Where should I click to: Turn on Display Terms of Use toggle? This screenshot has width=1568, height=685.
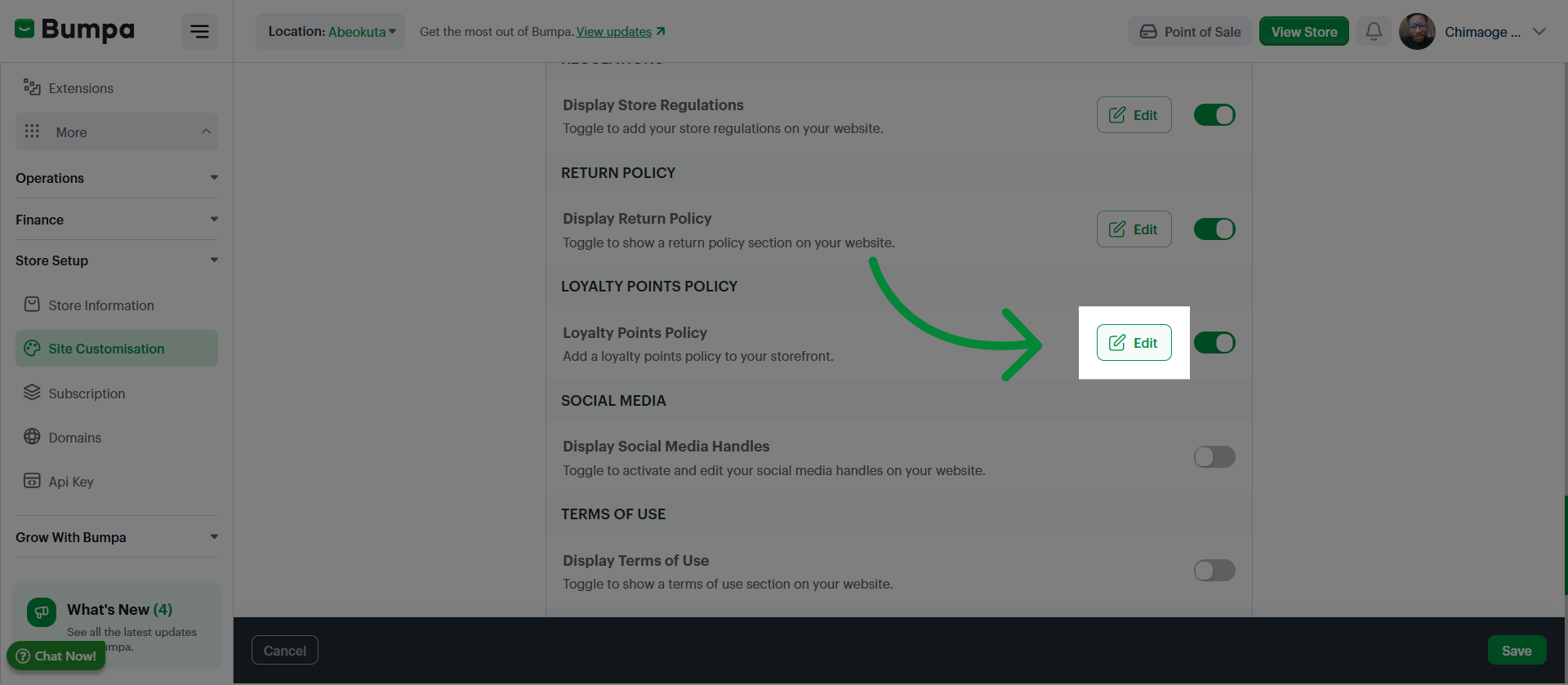[x=1214, y=570]
